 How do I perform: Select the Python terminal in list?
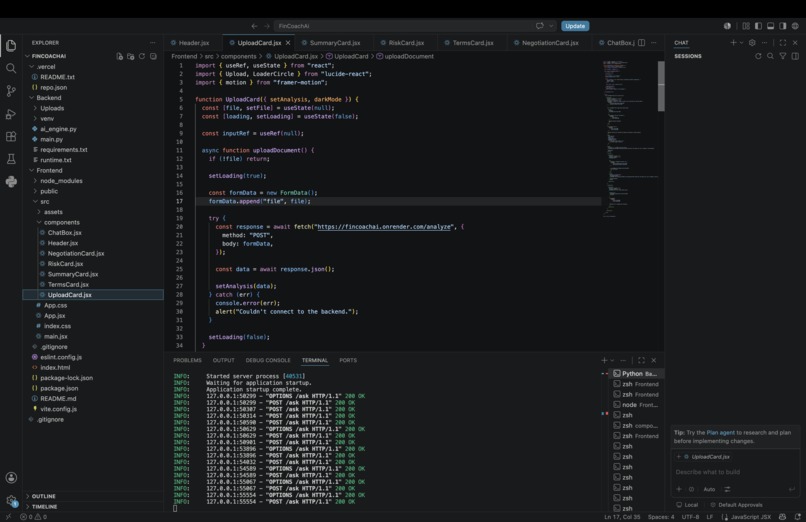pyautogui.click(x=637, y=374)
